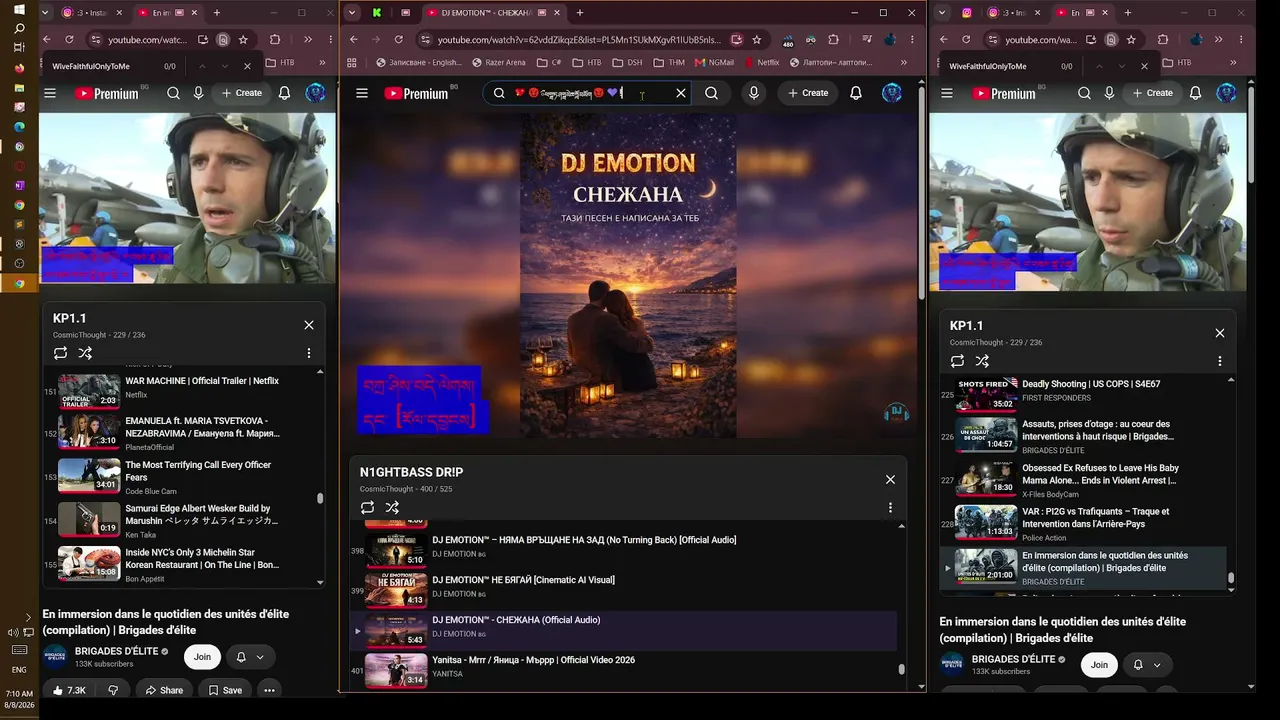Viewport: 1280px width, 720px height.
Task: Open Razer Arena bookmark in center window
Action: (497, 62)
